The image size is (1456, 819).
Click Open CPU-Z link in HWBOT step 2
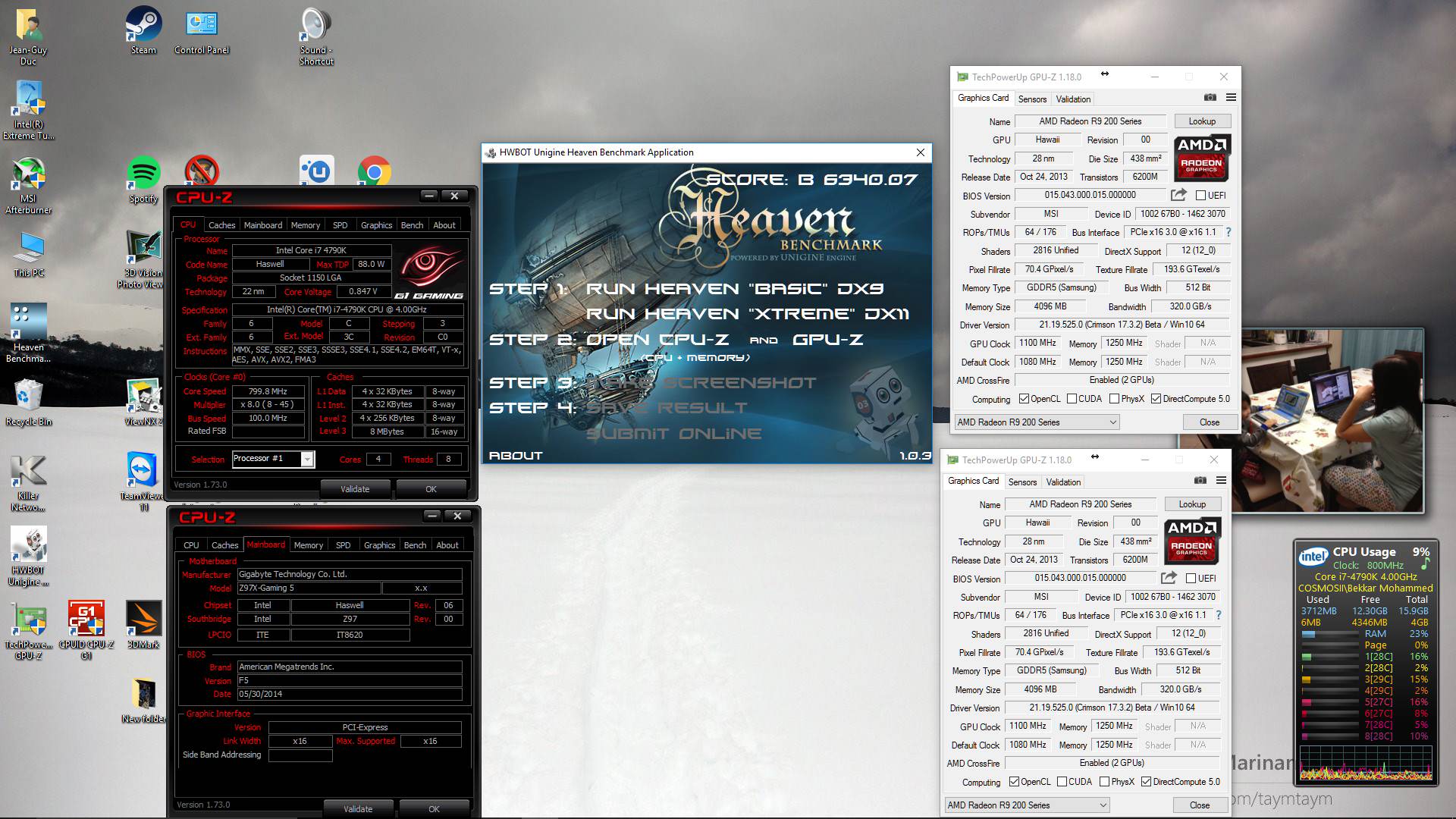tap(657, 340)
